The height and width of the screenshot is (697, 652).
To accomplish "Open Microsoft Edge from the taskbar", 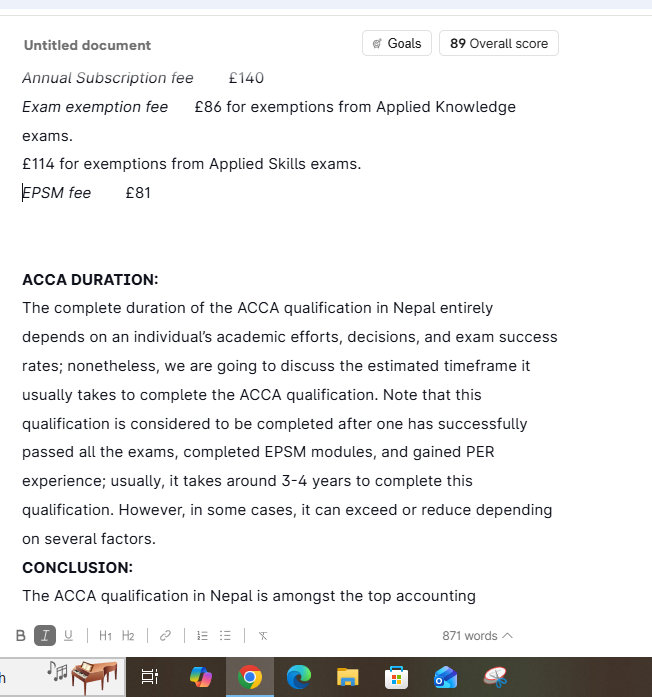I will [298, 678].
